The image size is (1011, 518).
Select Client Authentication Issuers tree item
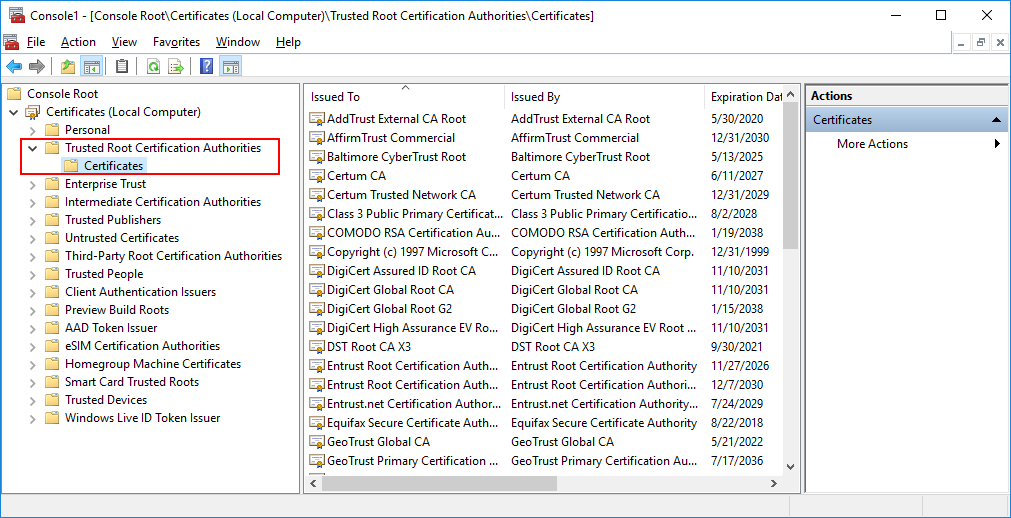[141, 292]
